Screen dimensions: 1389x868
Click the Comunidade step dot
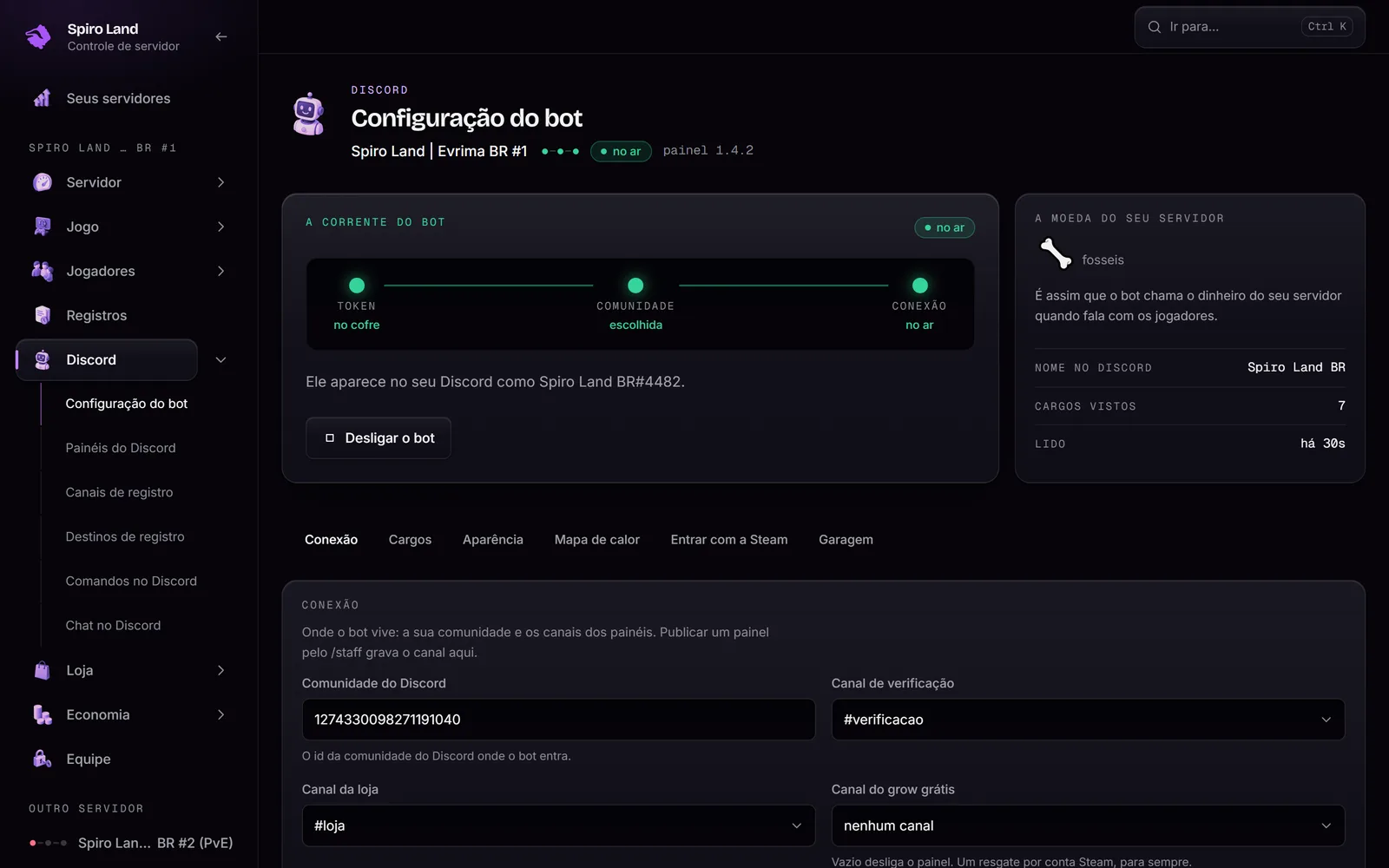[635, 286]
